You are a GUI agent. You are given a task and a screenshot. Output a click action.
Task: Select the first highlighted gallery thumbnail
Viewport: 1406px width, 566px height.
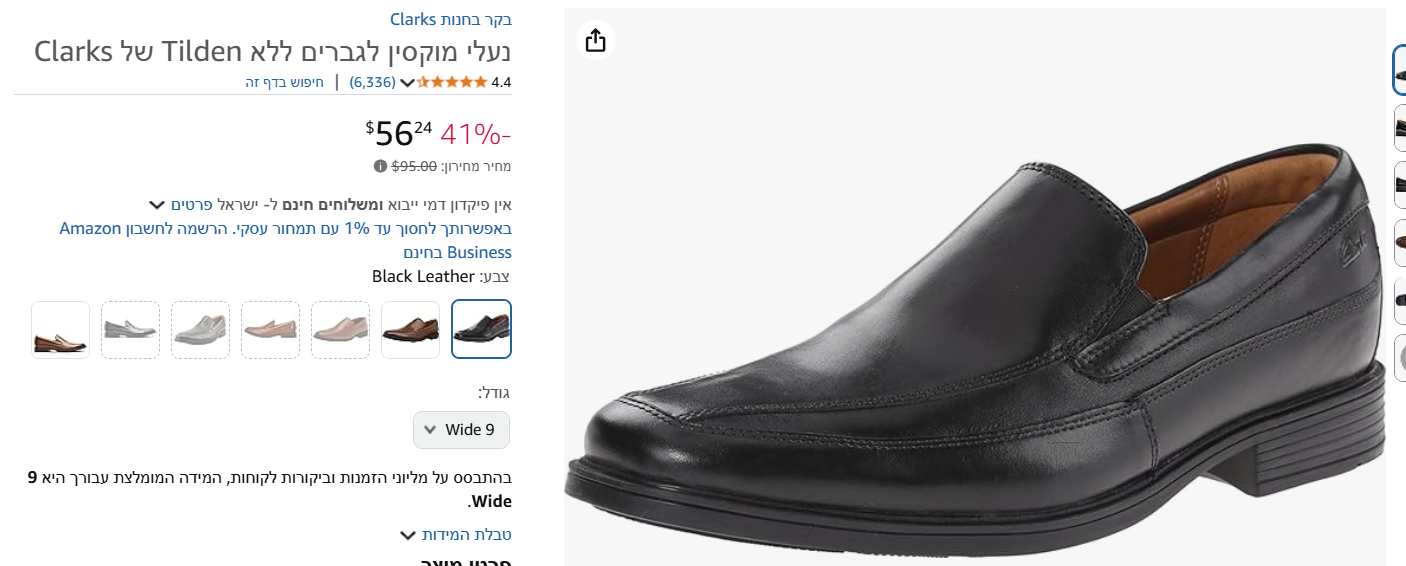(1399, 70)
